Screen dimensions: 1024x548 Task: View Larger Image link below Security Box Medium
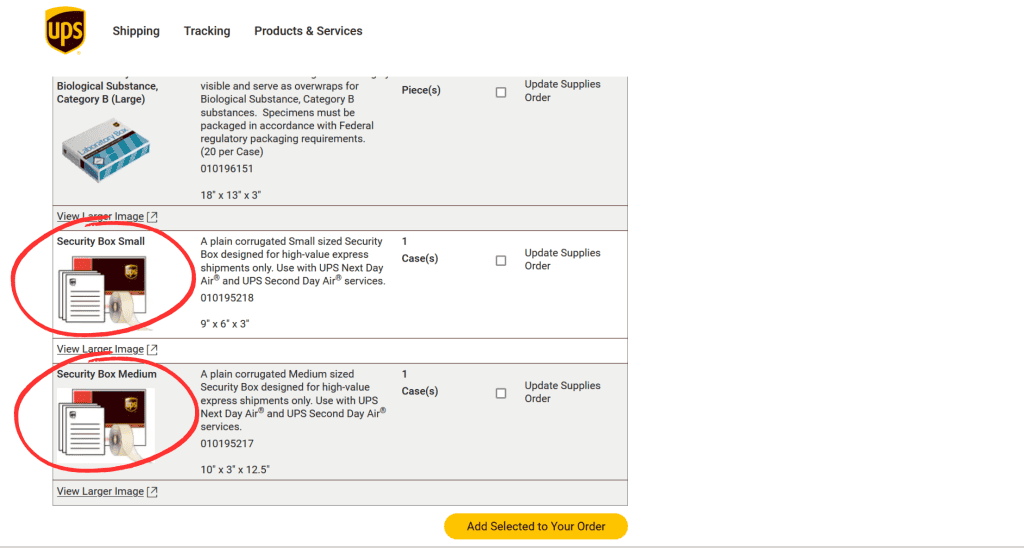click(x=100, y=491)
